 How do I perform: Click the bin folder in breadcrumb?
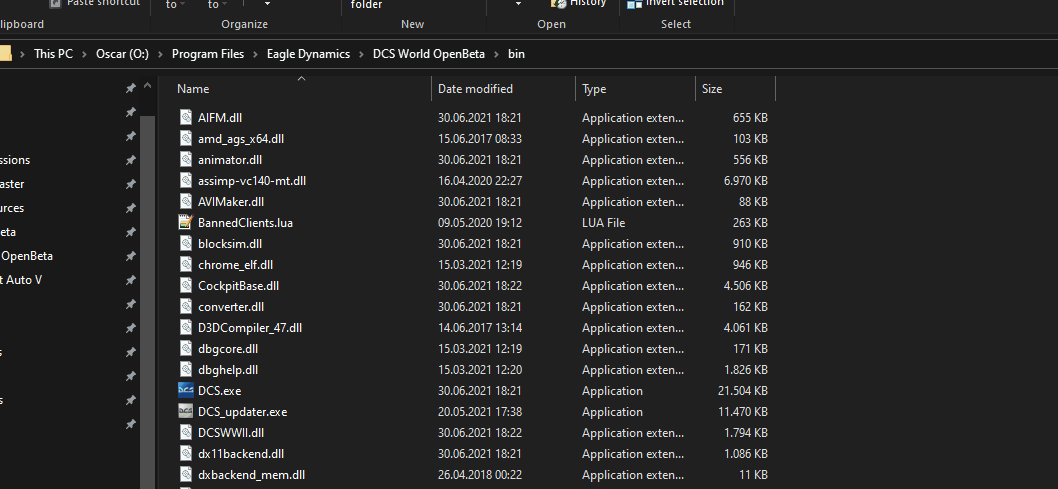(516, 54)
